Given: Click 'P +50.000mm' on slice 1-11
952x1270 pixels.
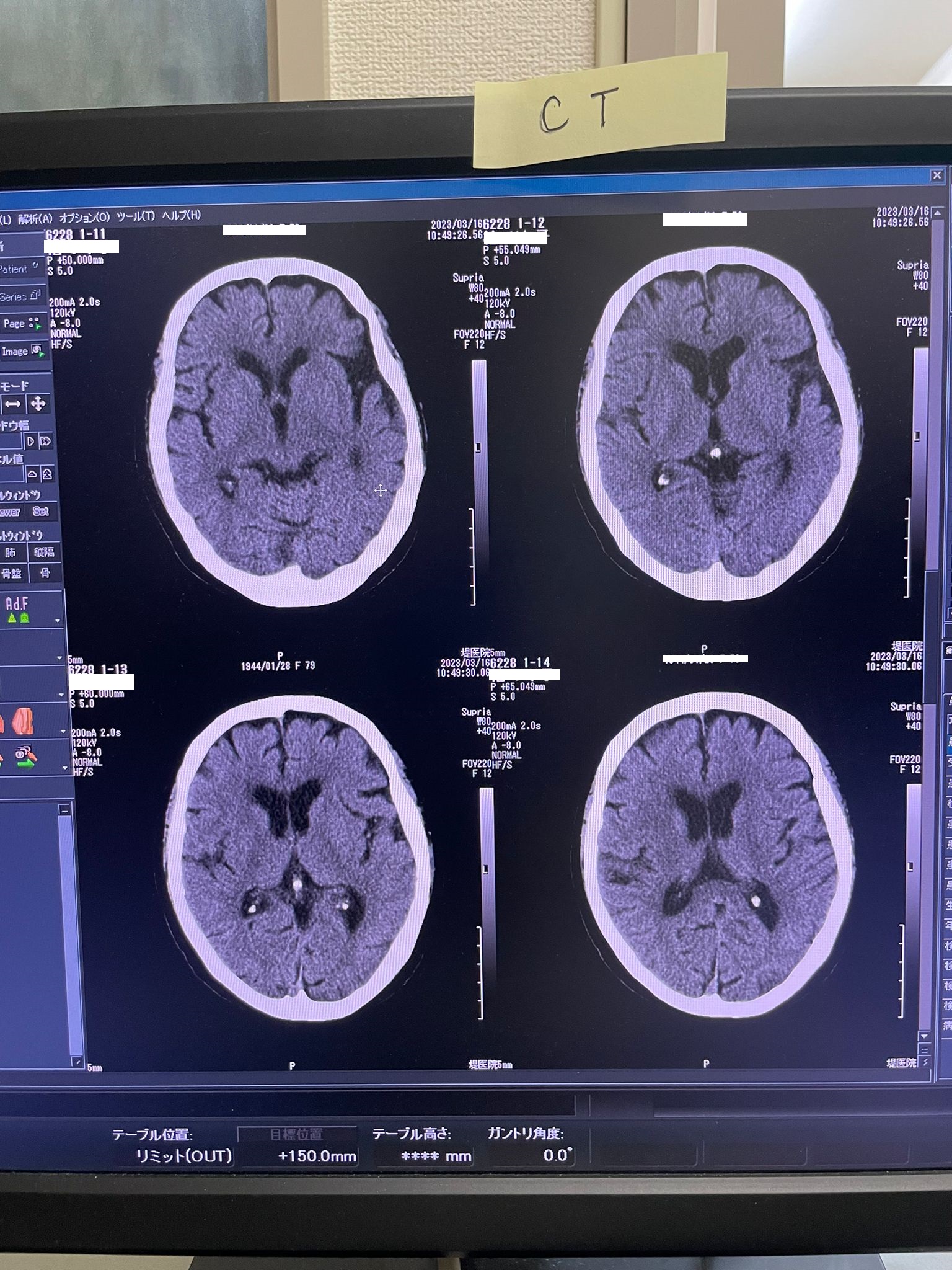Looking at the screenshot, I should pyautogui.click(x=75, y=260).
